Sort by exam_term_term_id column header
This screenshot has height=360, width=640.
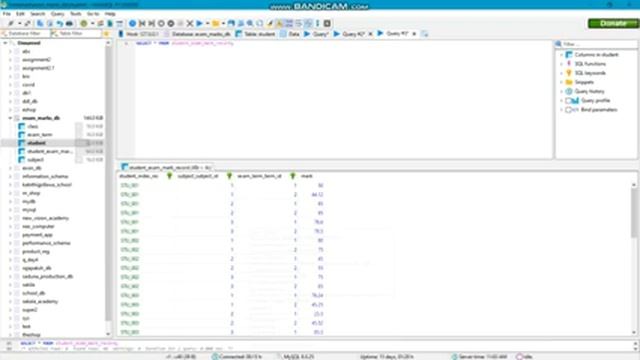(259, 176)
